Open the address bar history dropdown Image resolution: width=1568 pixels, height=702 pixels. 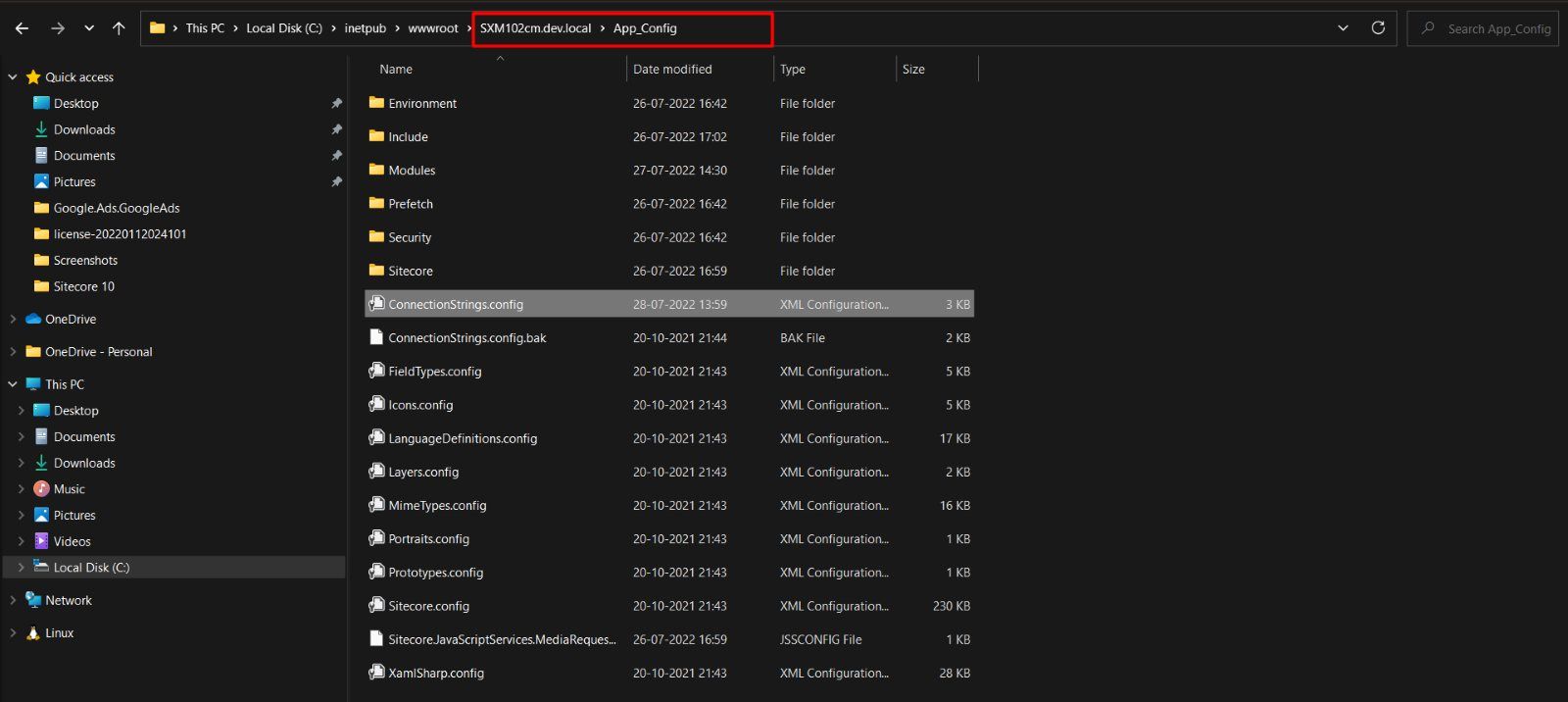1343,27
